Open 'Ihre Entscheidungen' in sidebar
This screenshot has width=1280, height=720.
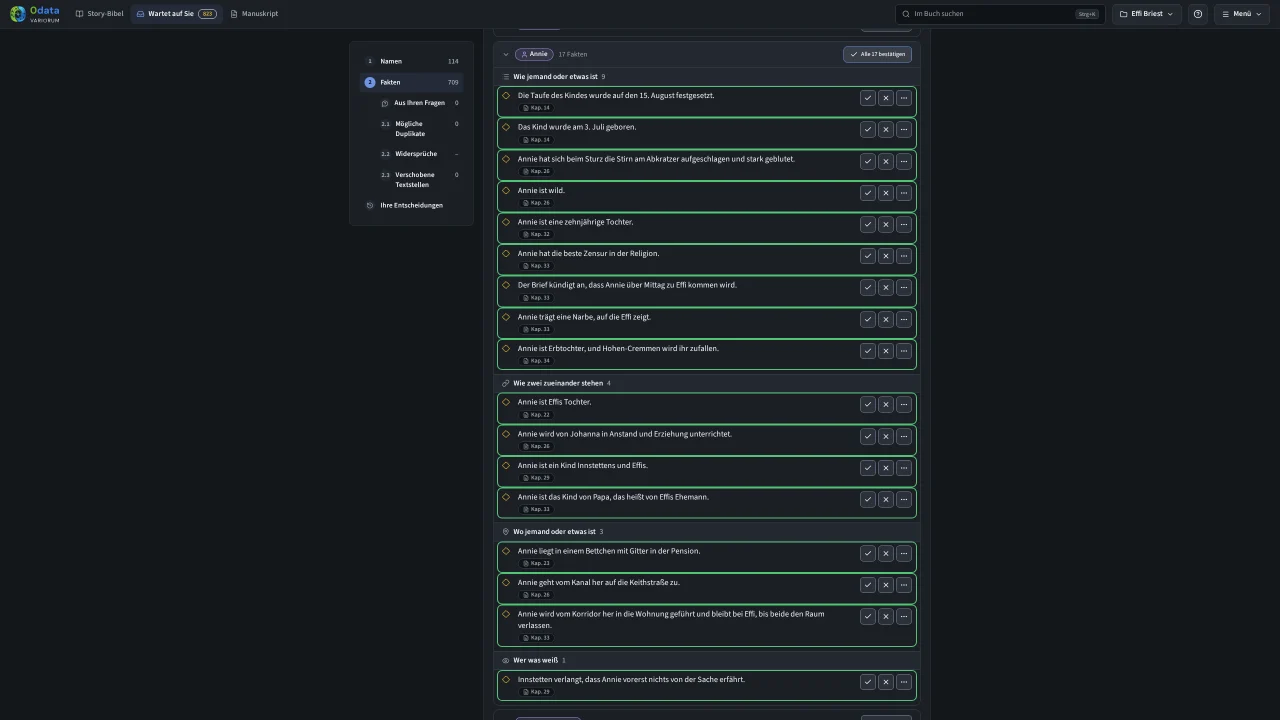(x=411, y=205)
